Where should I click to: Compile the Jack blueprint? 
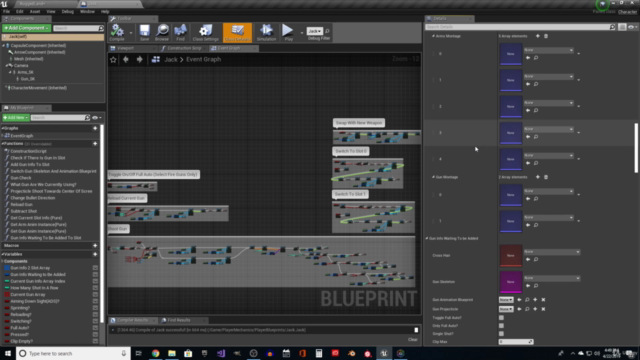117,32
